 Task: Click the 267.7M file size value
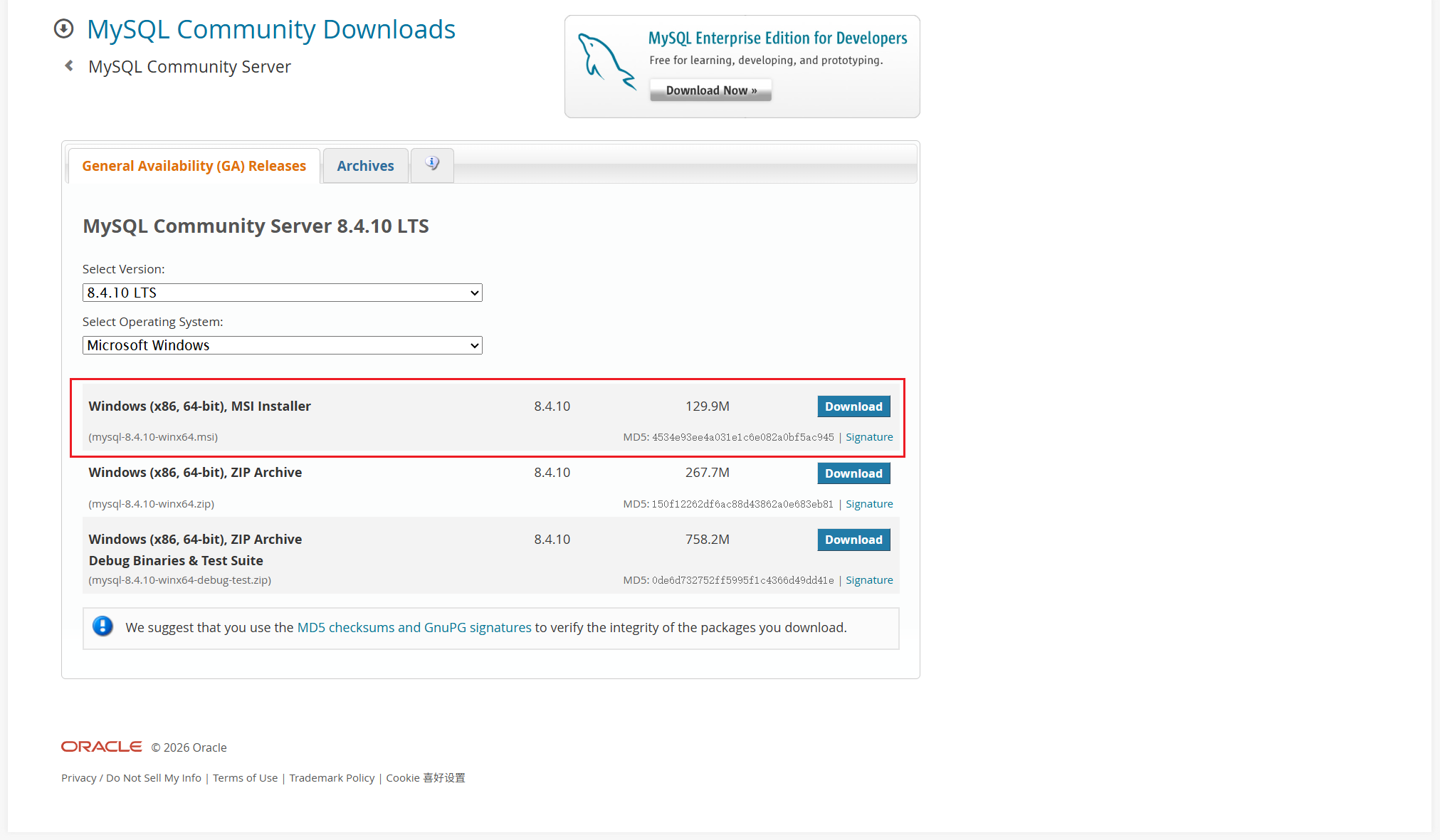(707, 472)
